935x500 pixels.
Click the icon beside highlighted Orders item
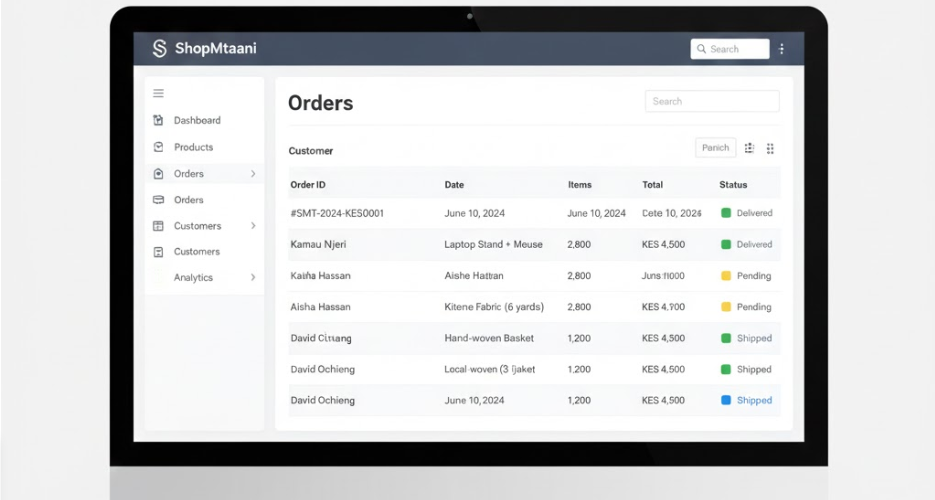158,173
